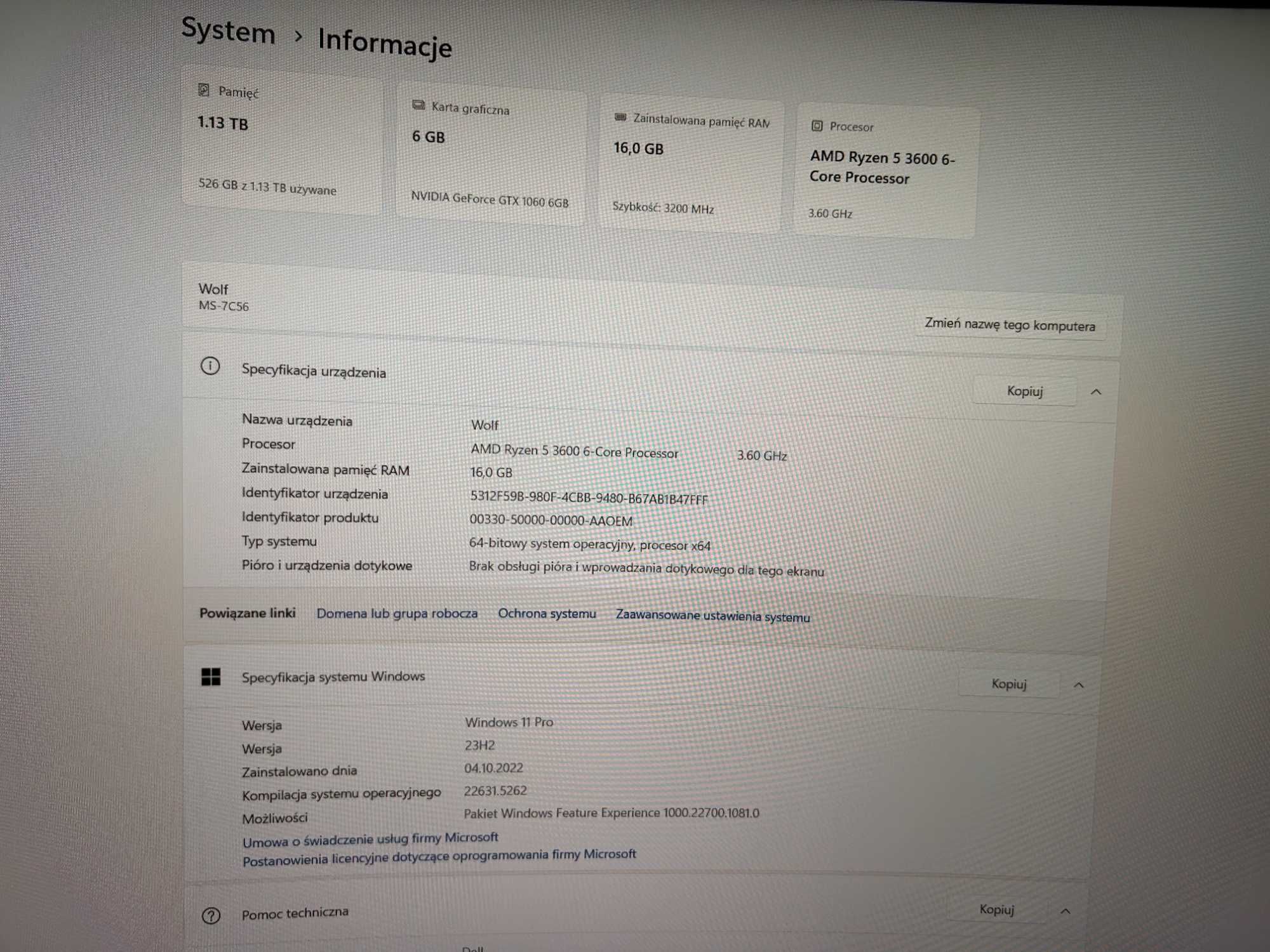Open Umowa o świadczenie usług firmy Microsoft
The image size is (1270, 952).
(370, 840)
